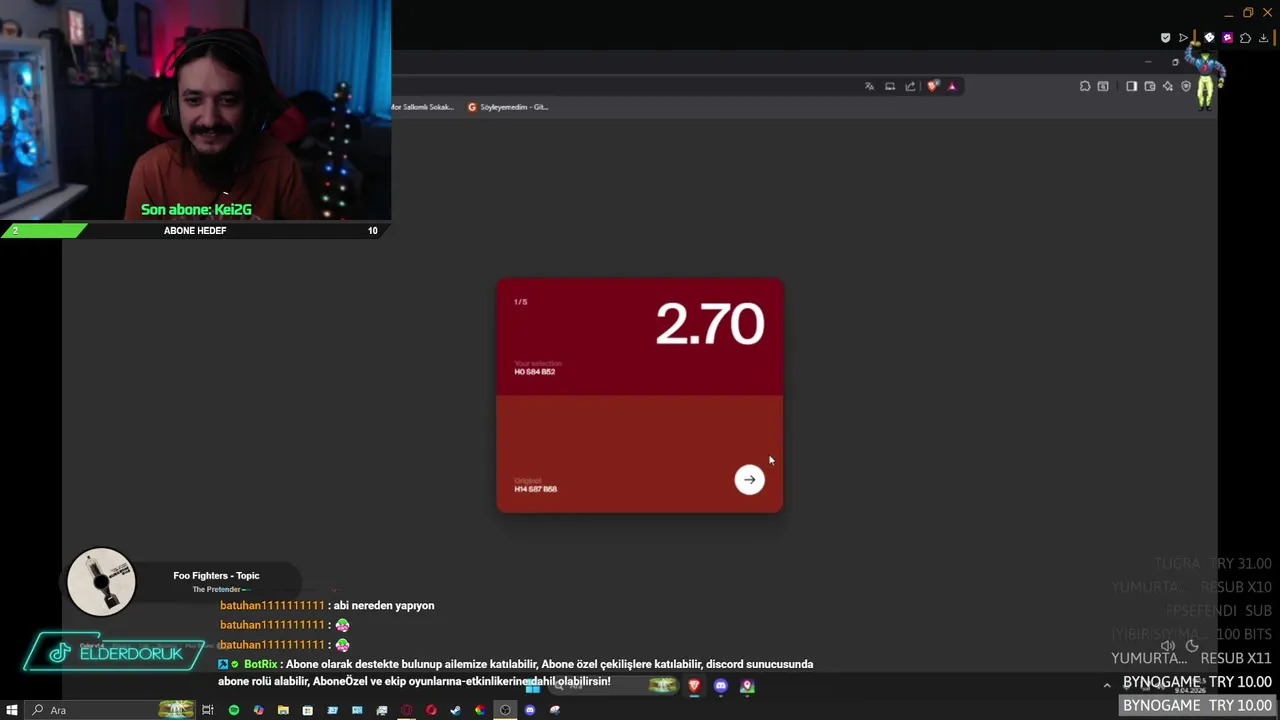1280x720 pixels.
Task: Open OBS Studio from the taskbar
Action: point(505,710)
